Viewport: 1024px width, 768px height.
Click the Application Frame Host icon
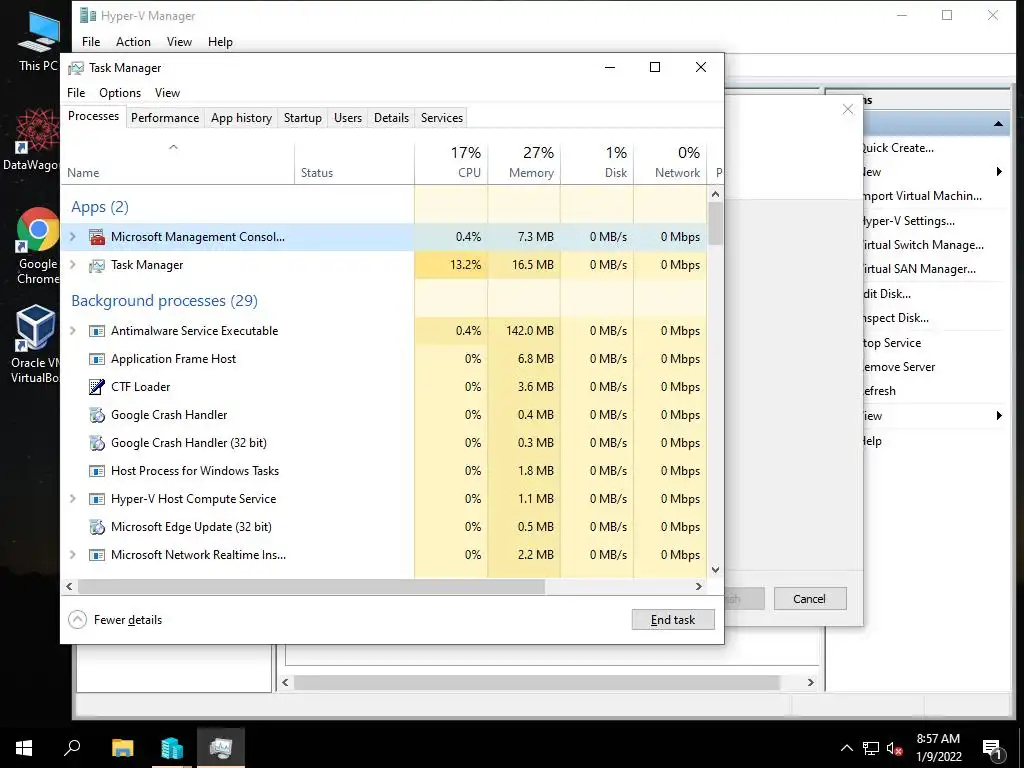(x=97, y=359)
